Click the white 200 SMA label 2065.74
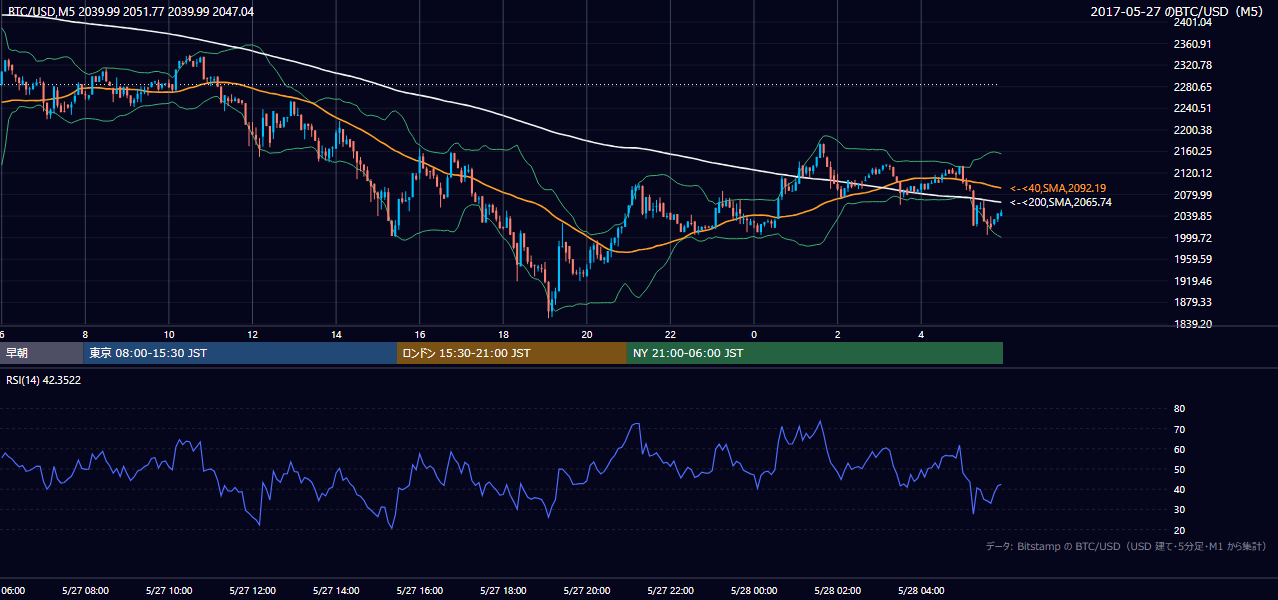The height and width of the screenshot is (600, 1278). click(x=1060, y=202)
